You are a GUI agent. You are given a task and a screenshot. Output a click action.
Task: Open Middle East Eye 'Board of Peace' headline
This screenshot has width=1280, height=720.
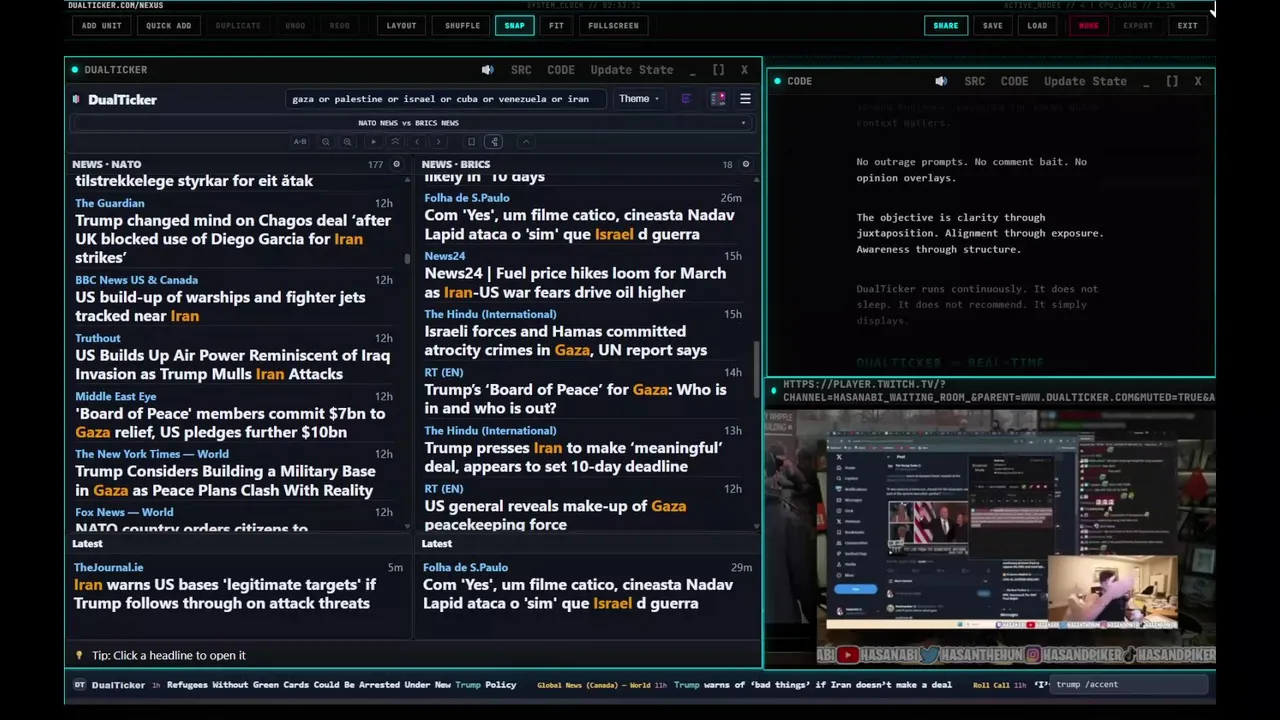(x=230, y=422)
